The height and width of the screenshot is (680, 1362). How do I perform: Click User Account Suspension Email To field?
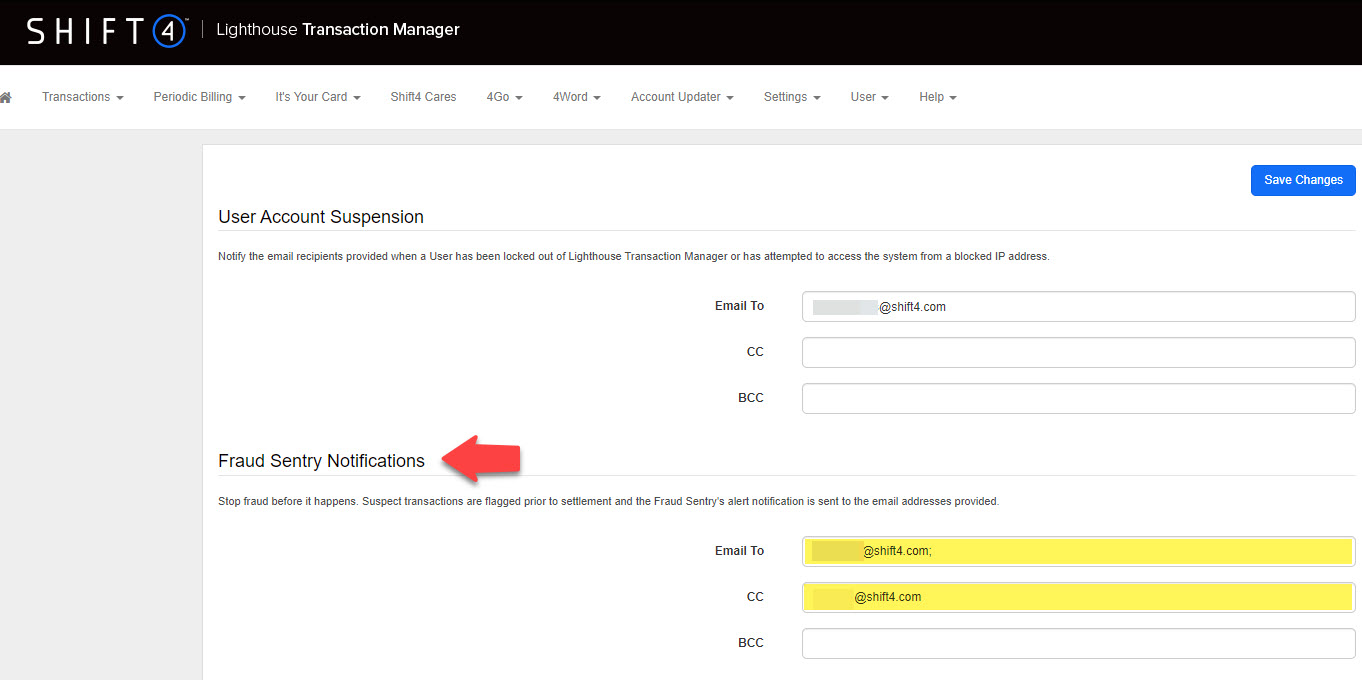tap(1078, 307)
